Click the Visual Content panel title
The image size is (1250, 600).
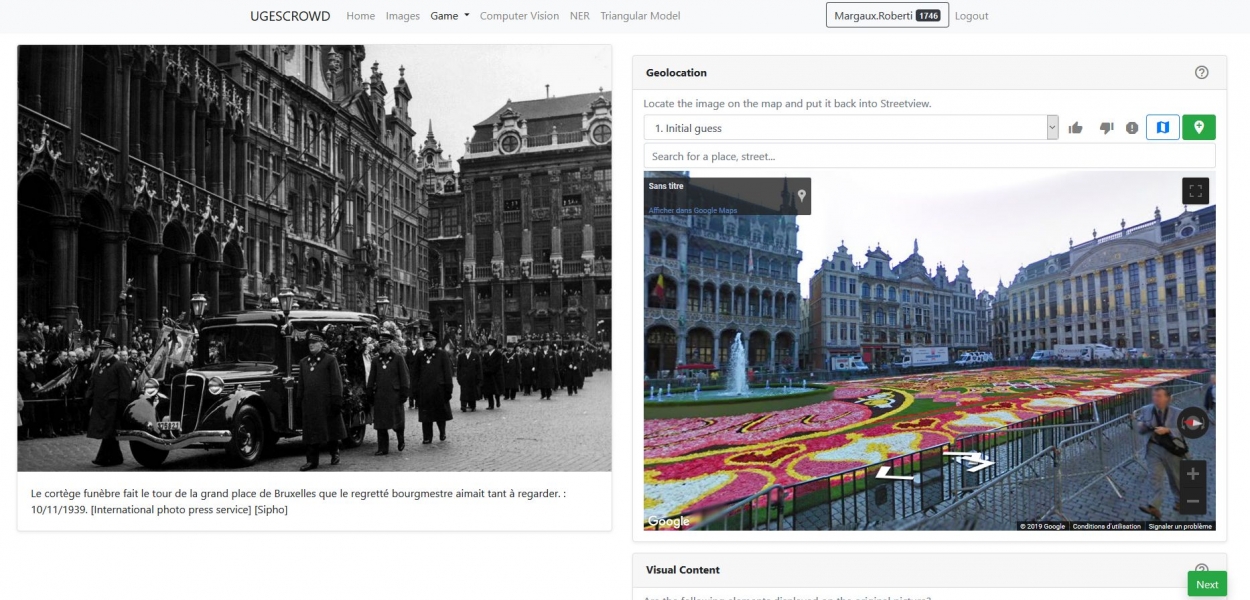683,570
